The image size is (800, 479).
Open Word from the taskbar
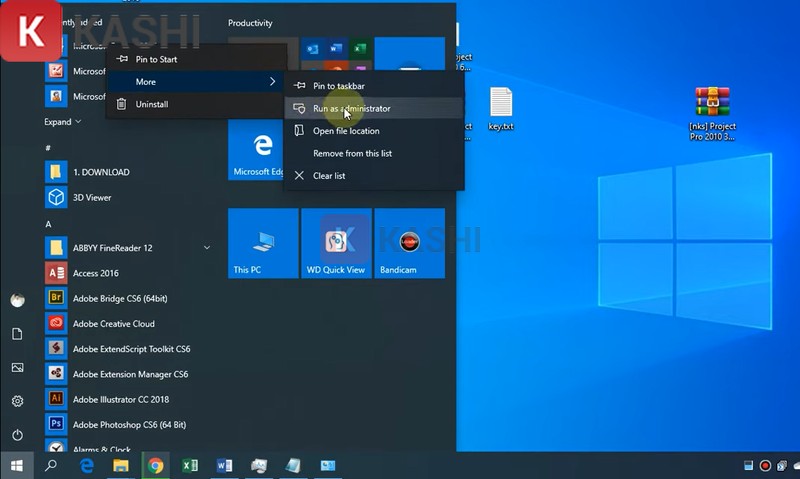pyautogui.click(x=224, y=465)
